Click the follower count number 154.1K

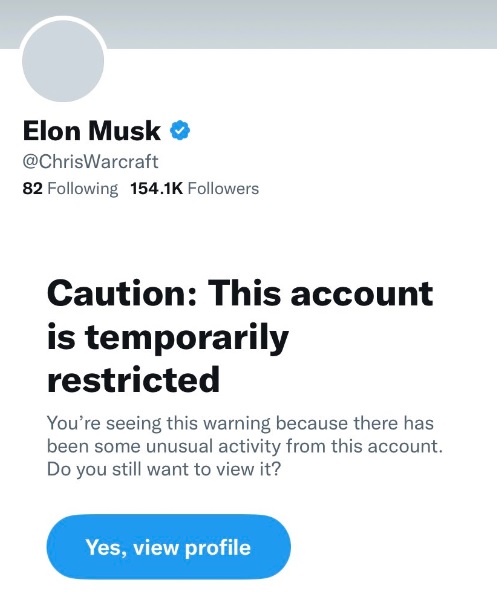pos(157,188)
